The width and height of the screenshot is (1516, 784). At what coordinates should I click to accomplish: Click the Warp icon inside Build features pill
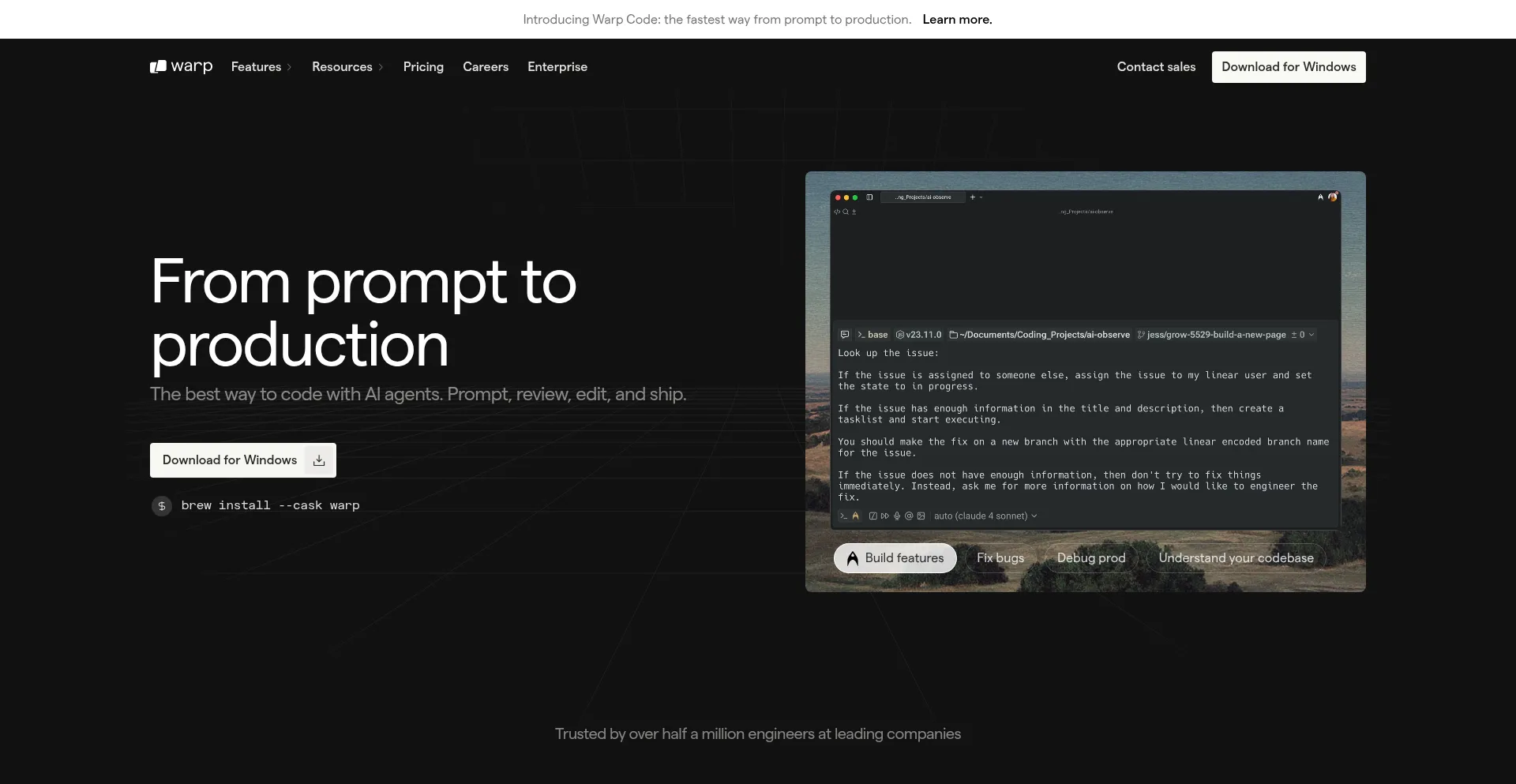[853, 558]
